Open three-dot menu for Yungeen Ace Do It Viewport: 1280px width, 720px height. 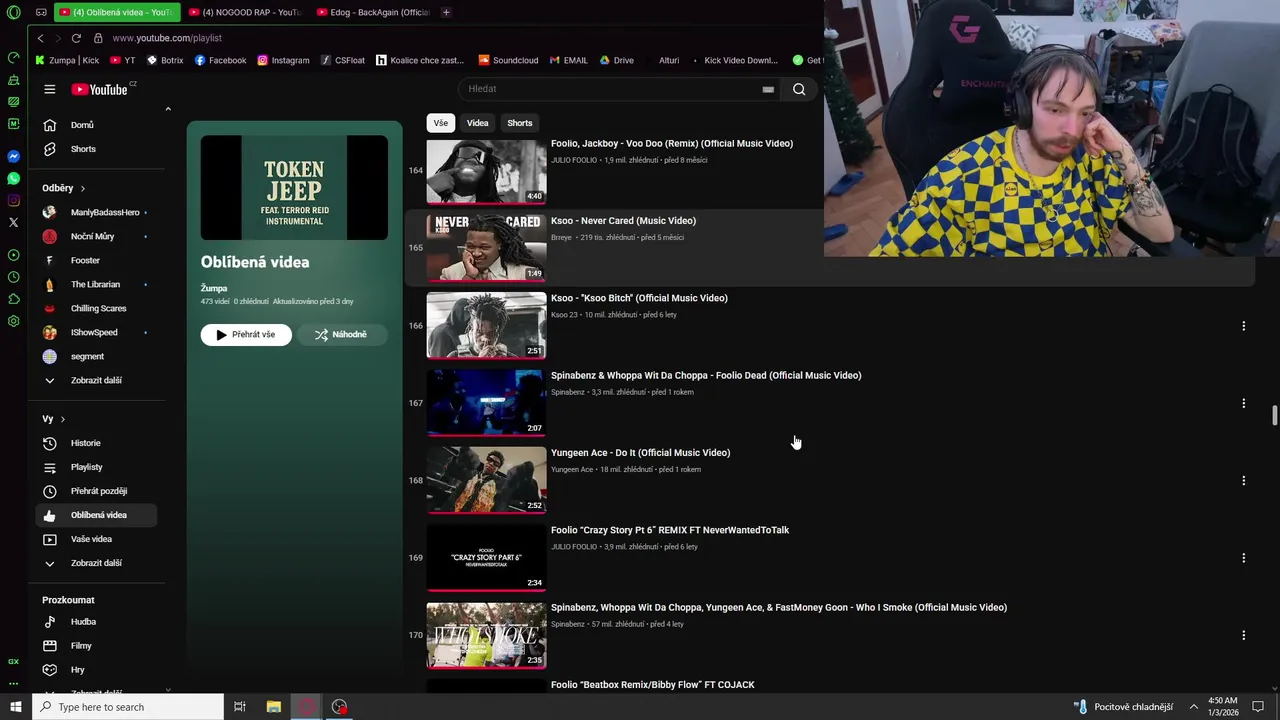pyautogui.click(x=1243, y=480)
